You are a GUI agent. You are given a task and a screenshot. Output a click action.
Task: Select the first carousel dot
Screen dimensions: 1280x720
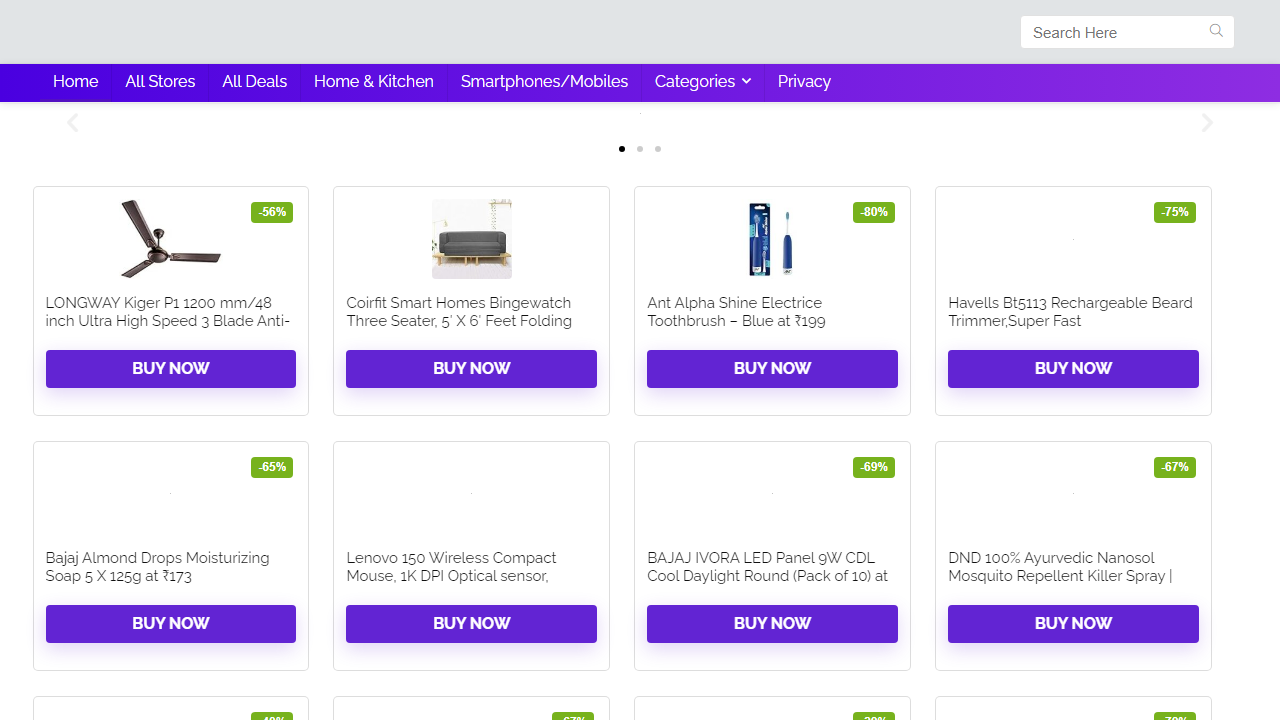click(621, 148)
